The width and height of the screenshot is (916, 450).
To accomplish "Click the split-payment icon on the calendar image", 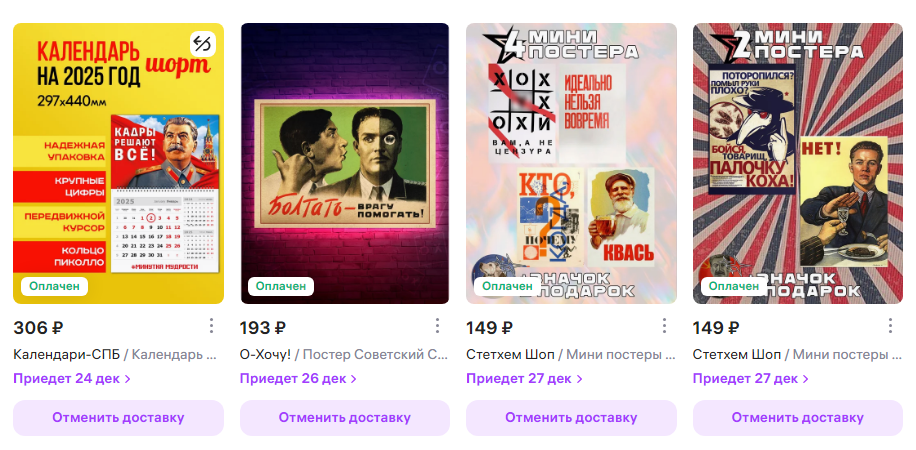I will tap(203, 44).
